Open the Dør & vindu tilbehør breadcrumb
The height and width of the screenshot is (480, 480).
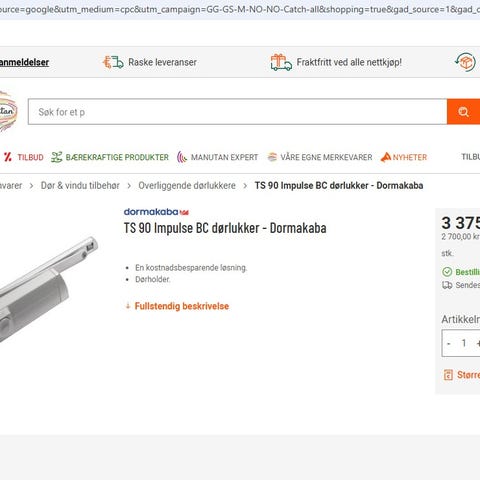coord(80,185)
